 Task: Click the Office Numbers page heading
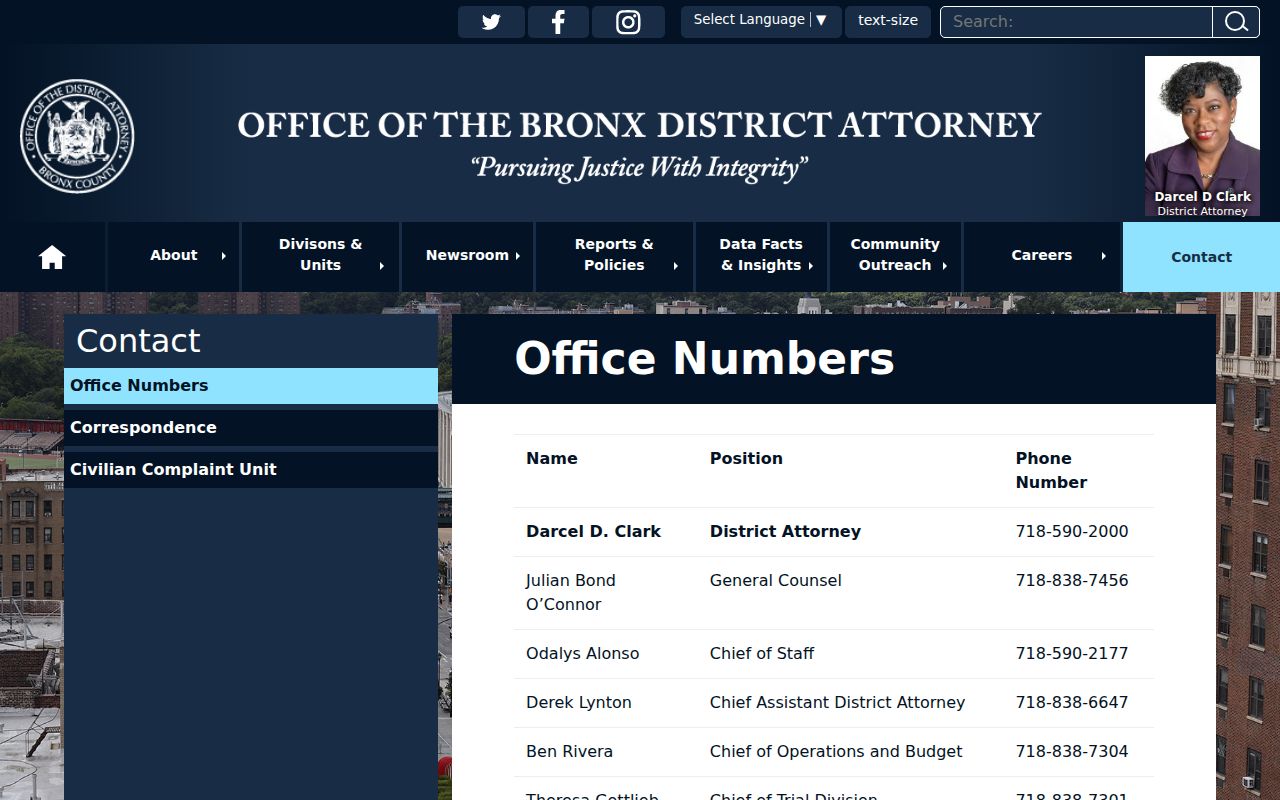pos(704,359)
